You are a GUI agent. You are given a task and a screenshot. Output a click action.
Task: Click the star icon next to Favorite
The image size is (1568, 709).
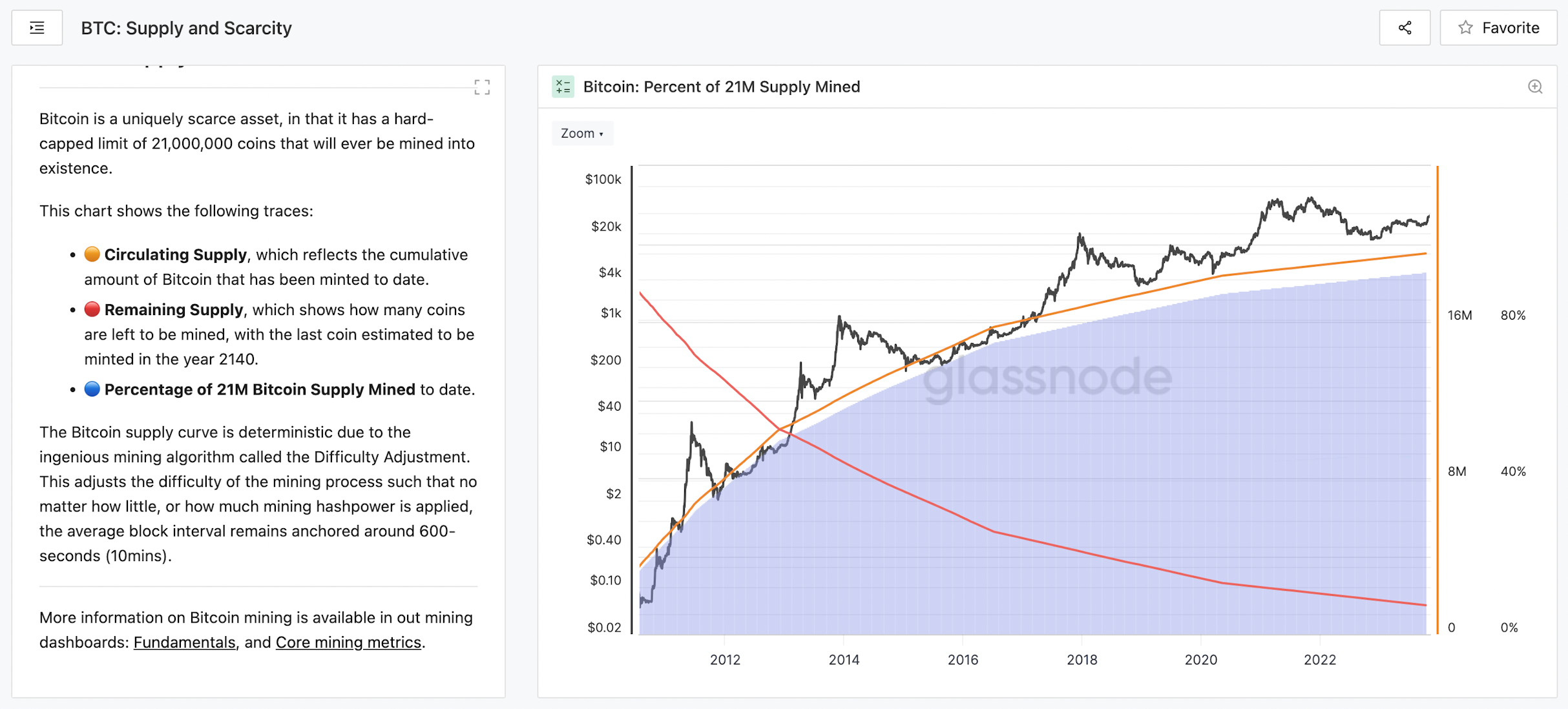1465,27
